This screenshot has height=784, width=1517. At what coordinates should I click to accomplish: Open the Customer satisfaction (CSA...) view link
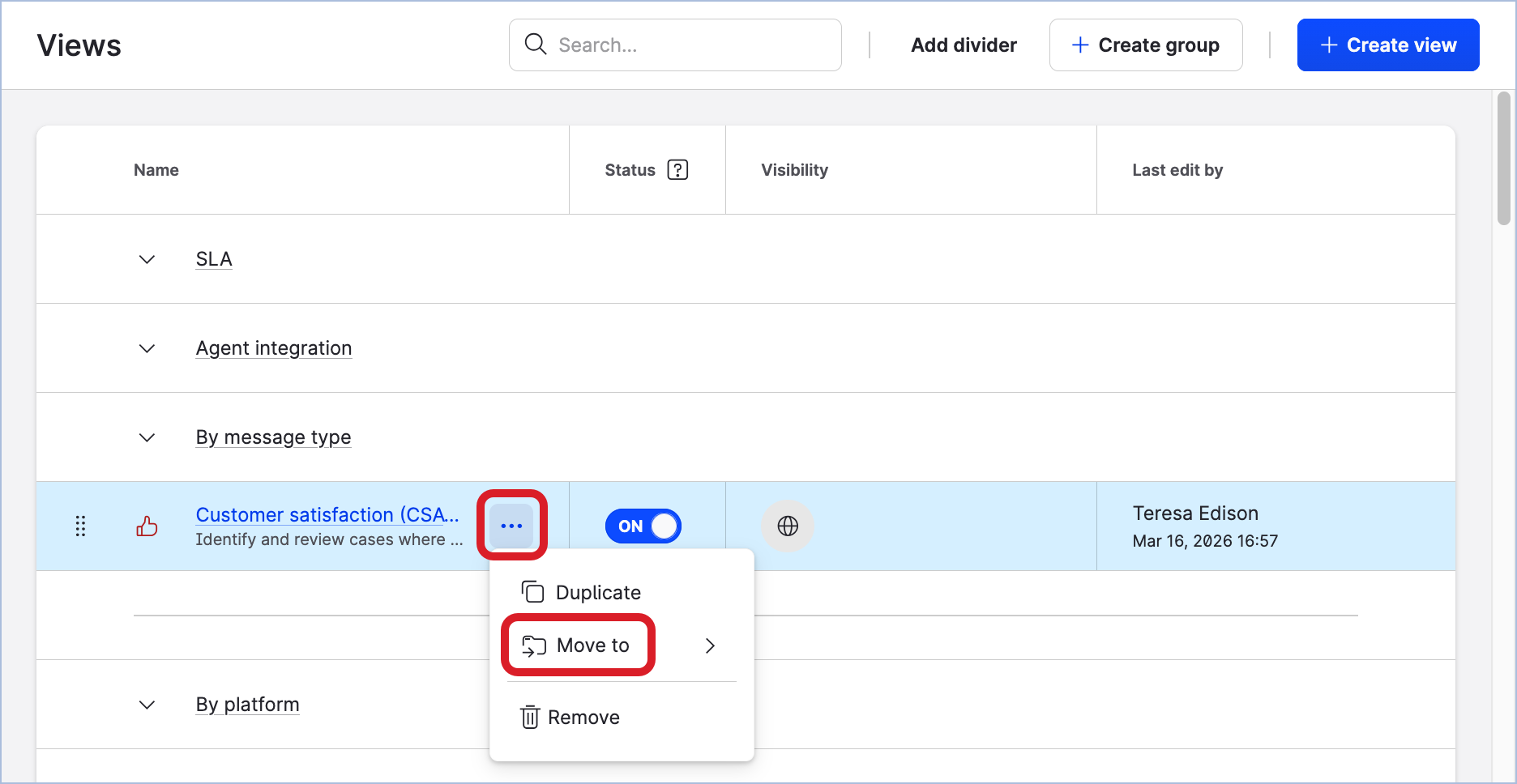pos(327,515)
